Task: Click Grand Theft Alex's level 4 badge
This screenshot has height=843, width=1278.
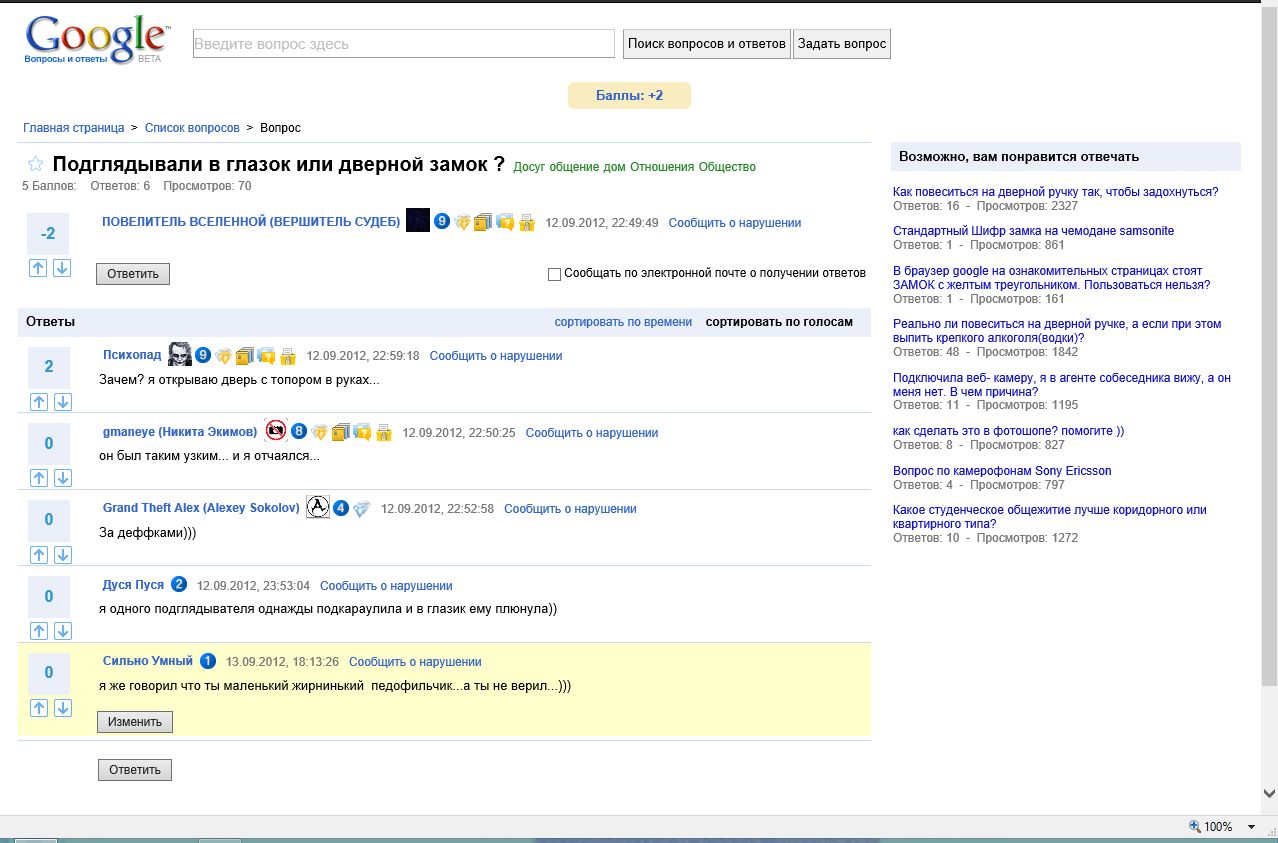Action: point(341,508)
